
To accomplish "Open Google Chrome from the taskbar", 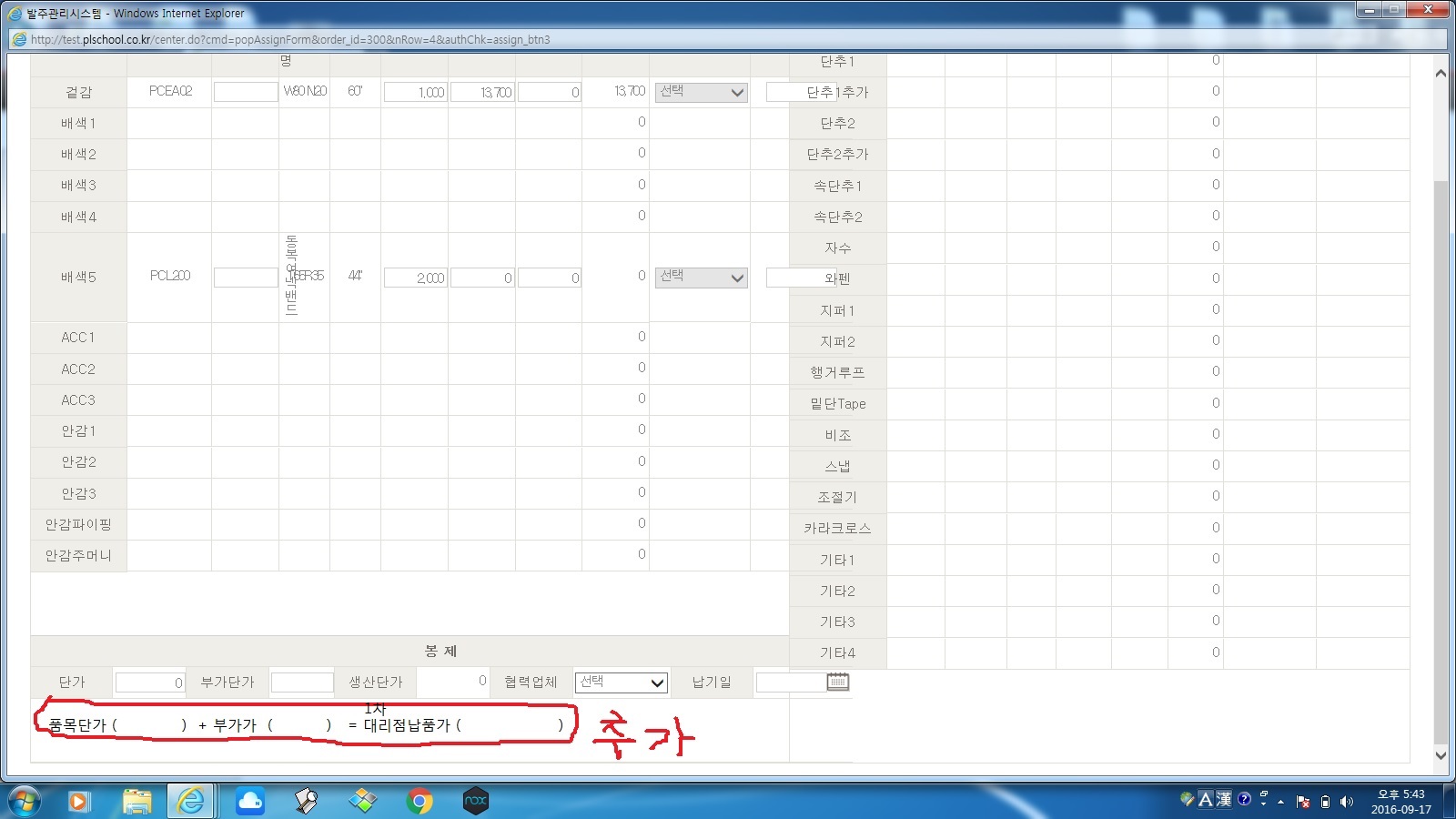I will 420,801.
